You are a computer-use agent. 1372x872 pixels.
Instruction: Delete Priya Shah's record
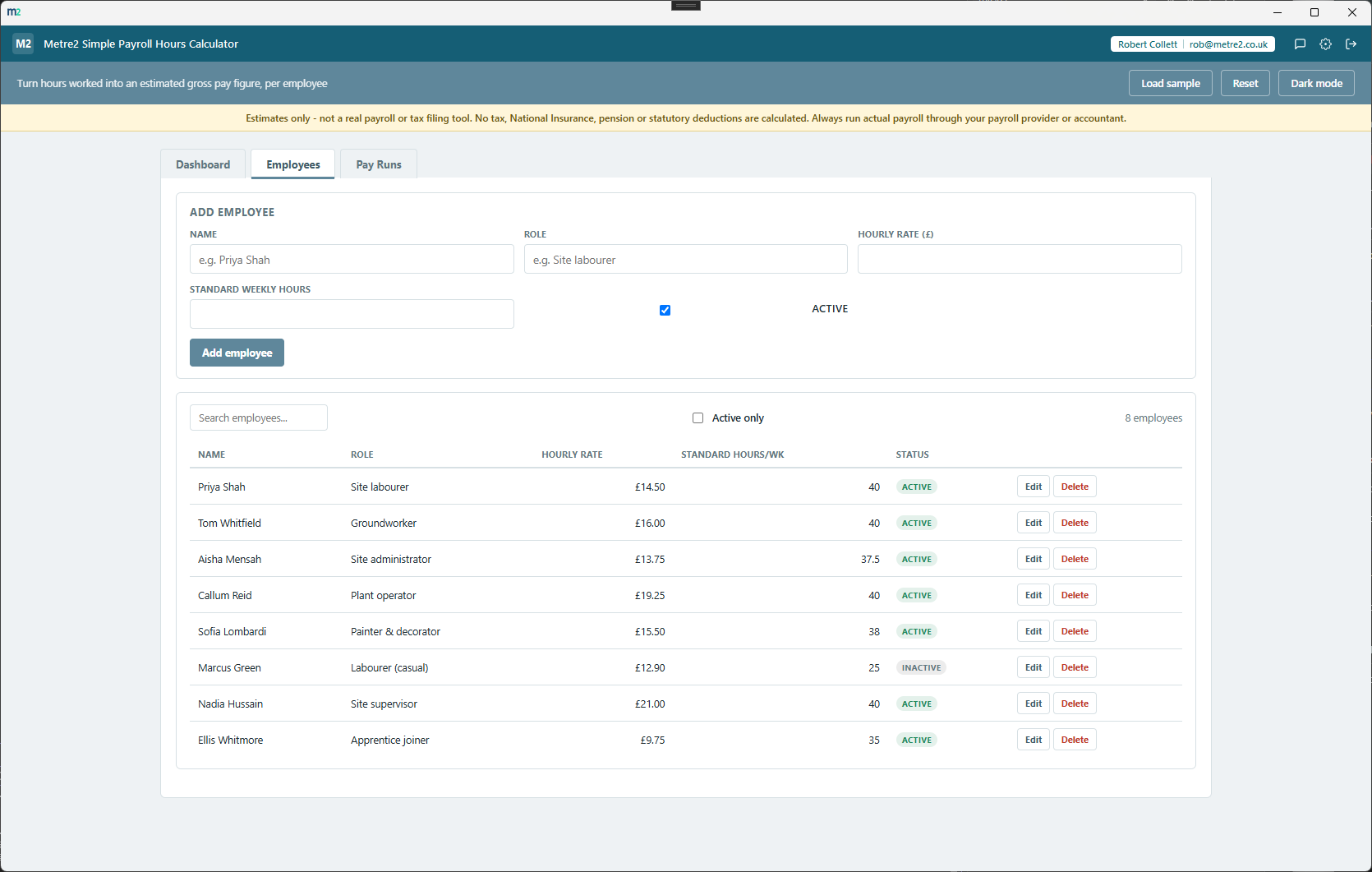(1075, 487)
